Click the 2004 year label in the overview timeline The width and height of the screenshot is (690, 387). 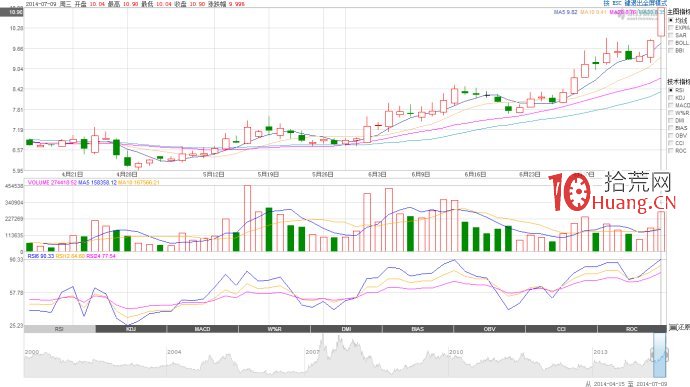(174, 352)
